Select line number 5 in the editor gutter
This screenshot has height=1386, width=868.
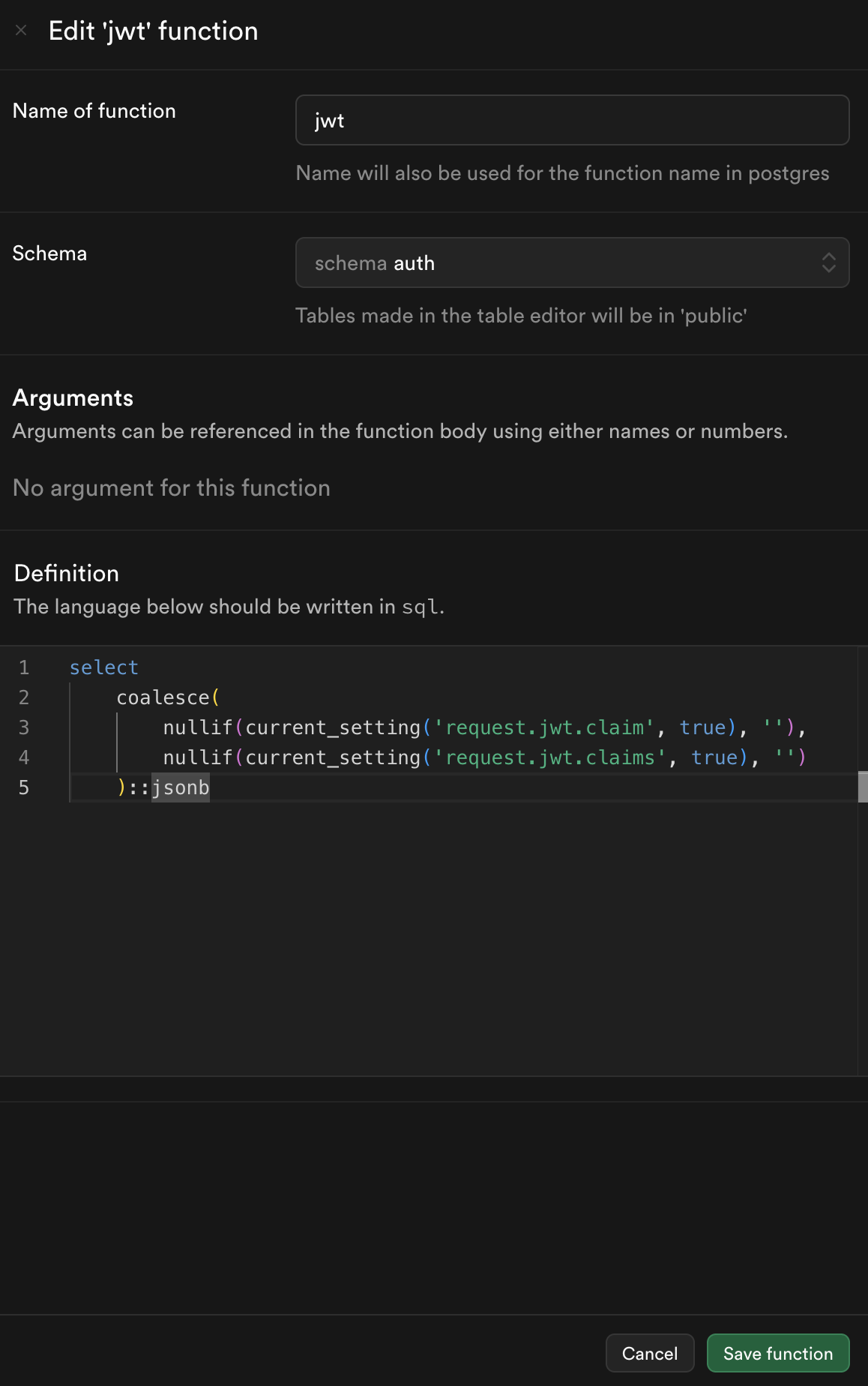pos(24,787)
